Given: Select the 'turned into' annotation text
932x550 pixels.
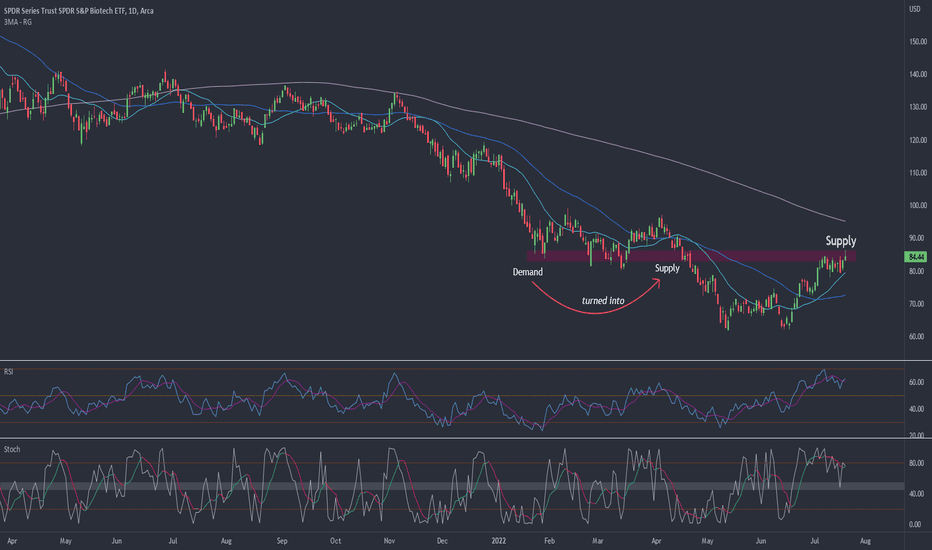Looking at the screenshot, I should click(x=603, y=301).
